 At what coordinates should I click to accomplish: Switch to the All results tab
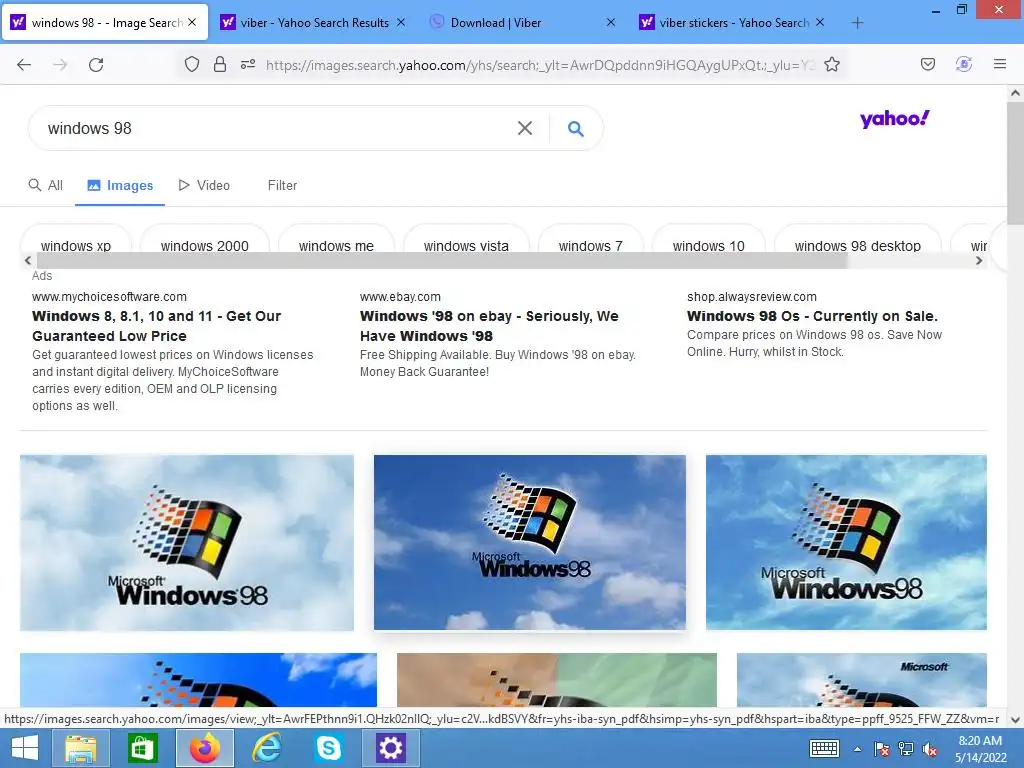tap(46, 185)
